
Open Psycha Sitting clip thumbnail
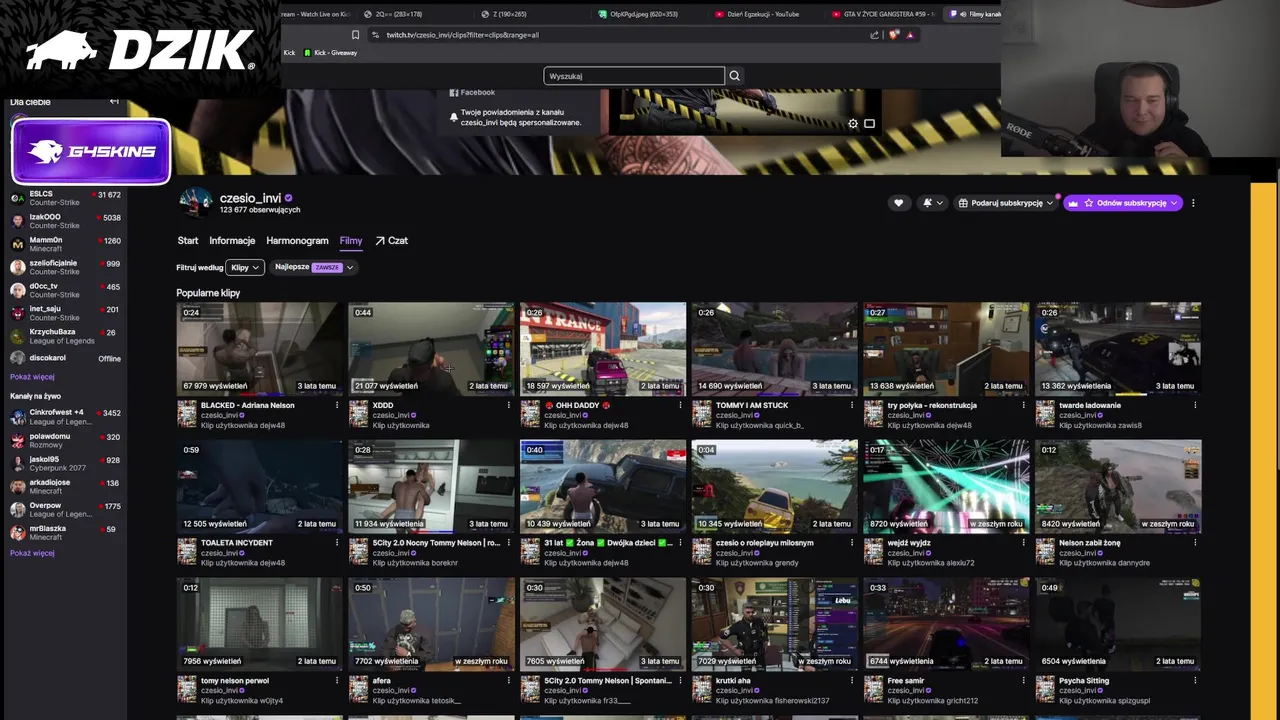1118,624
